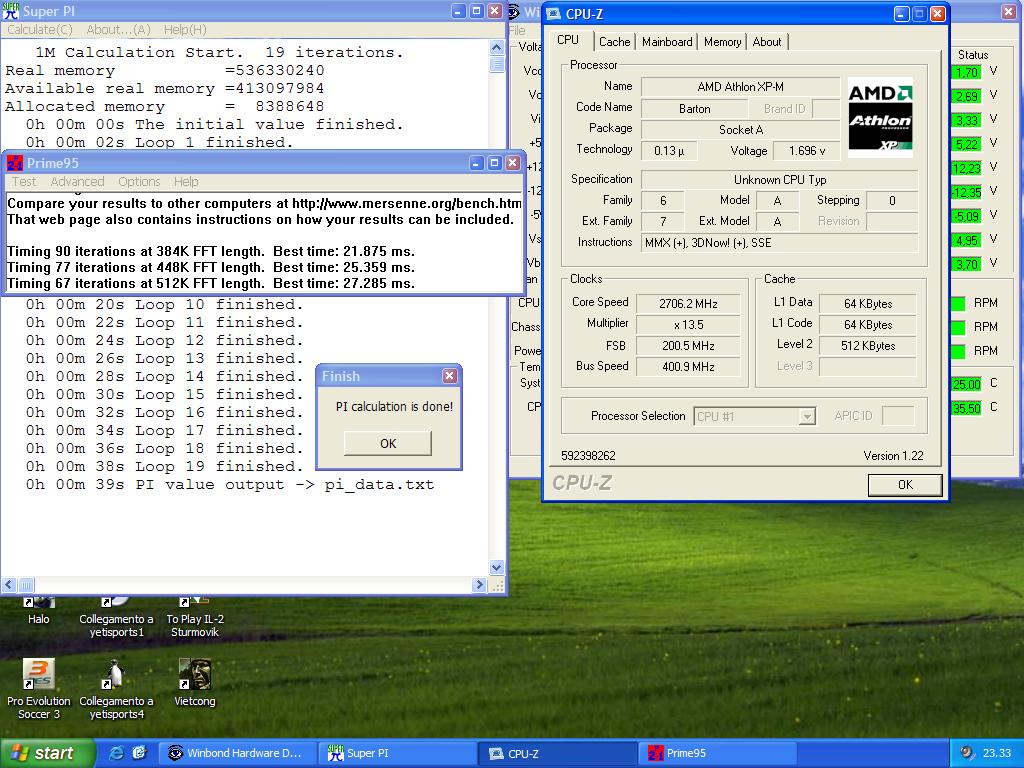Open Prime95 Options menu
The width and height of the screenshot is (1024, 768).
coord(139,182)
